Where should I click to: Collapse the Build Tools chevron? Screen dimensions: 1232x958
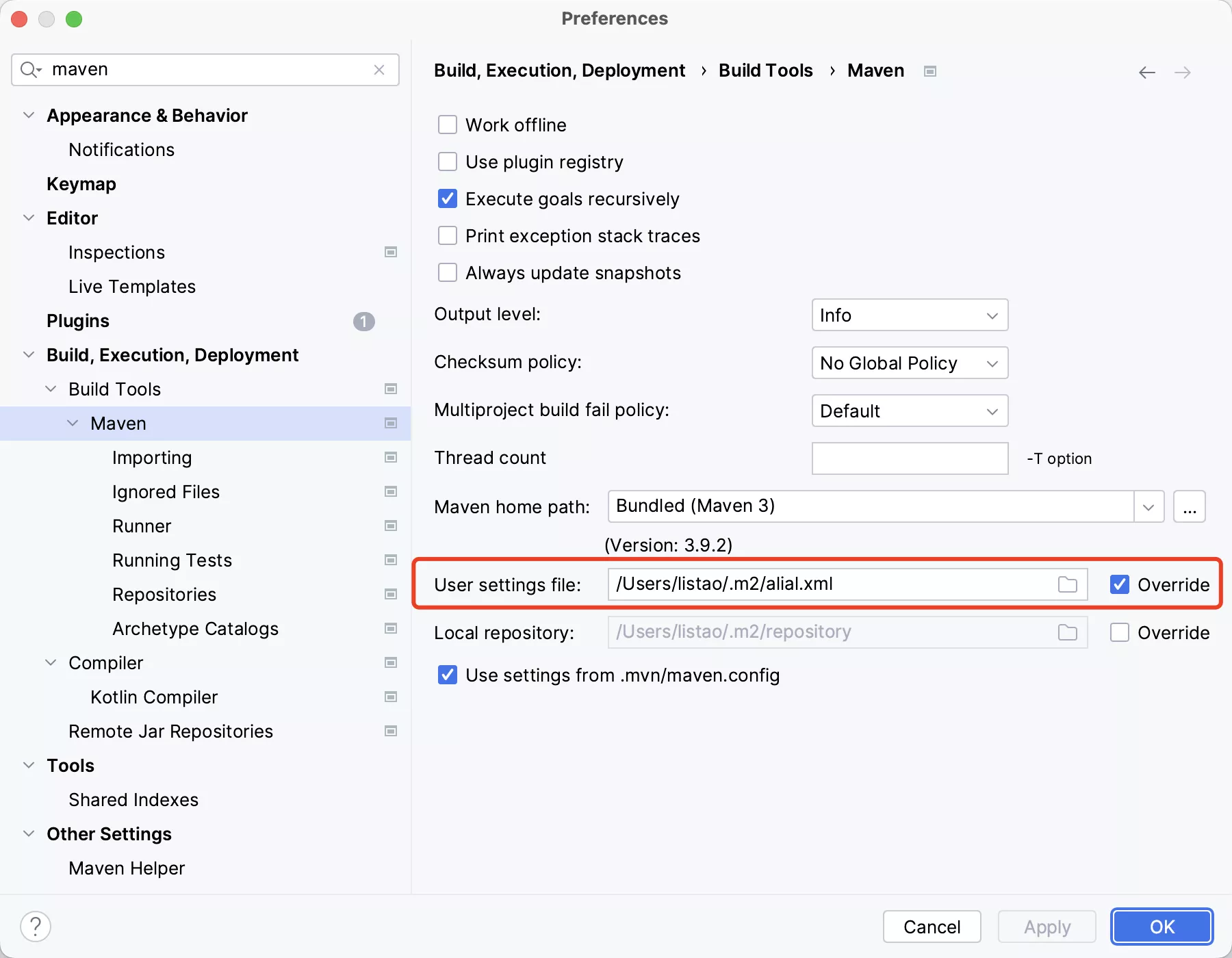pyautogui.click(x=51, y=389)
